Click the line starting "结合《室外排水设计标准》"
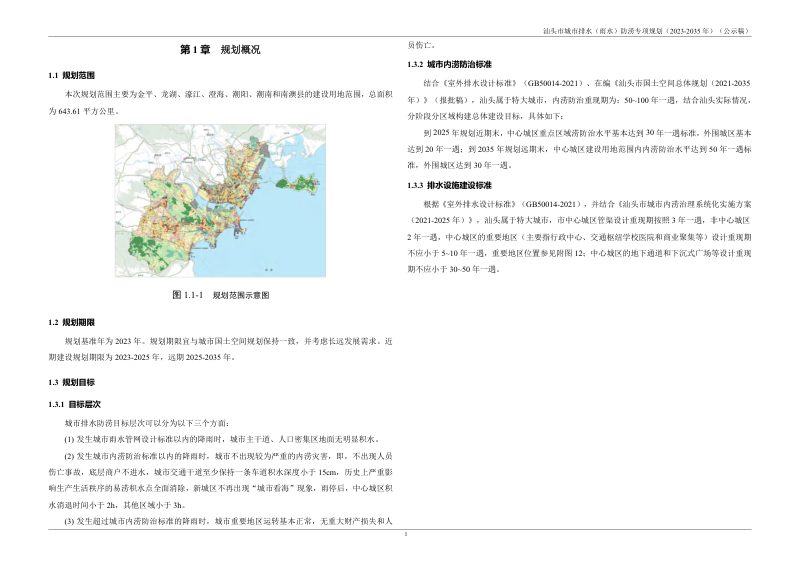The width and height of the screenshot is (800, 566). pos(587,83)
